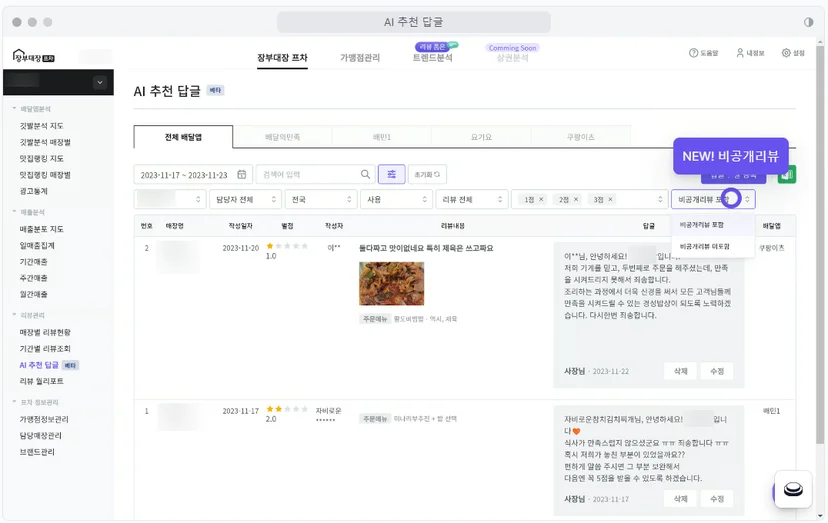Toggle the dark mode icon in title bar

tap(808, 22)
